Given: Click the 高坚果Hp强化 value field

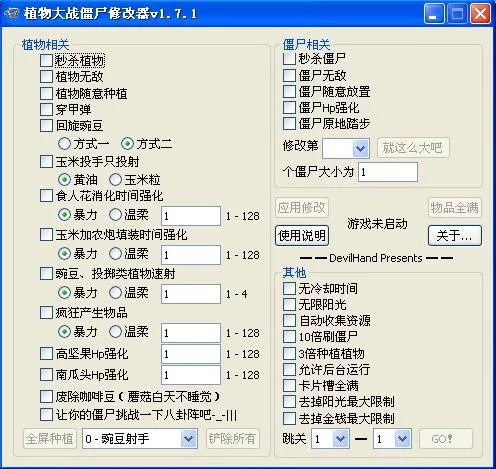Looking at the screenshot, I should 191,354.
